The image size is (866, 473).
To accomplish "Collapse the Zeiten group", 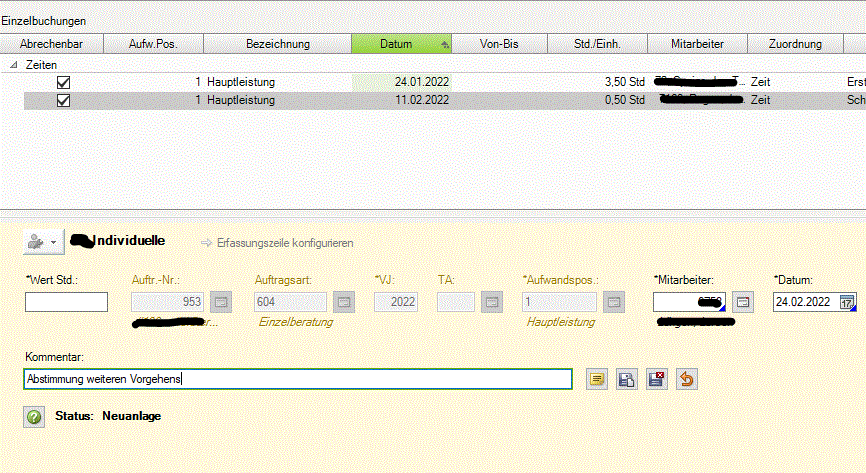I will (x=14, y=65).
